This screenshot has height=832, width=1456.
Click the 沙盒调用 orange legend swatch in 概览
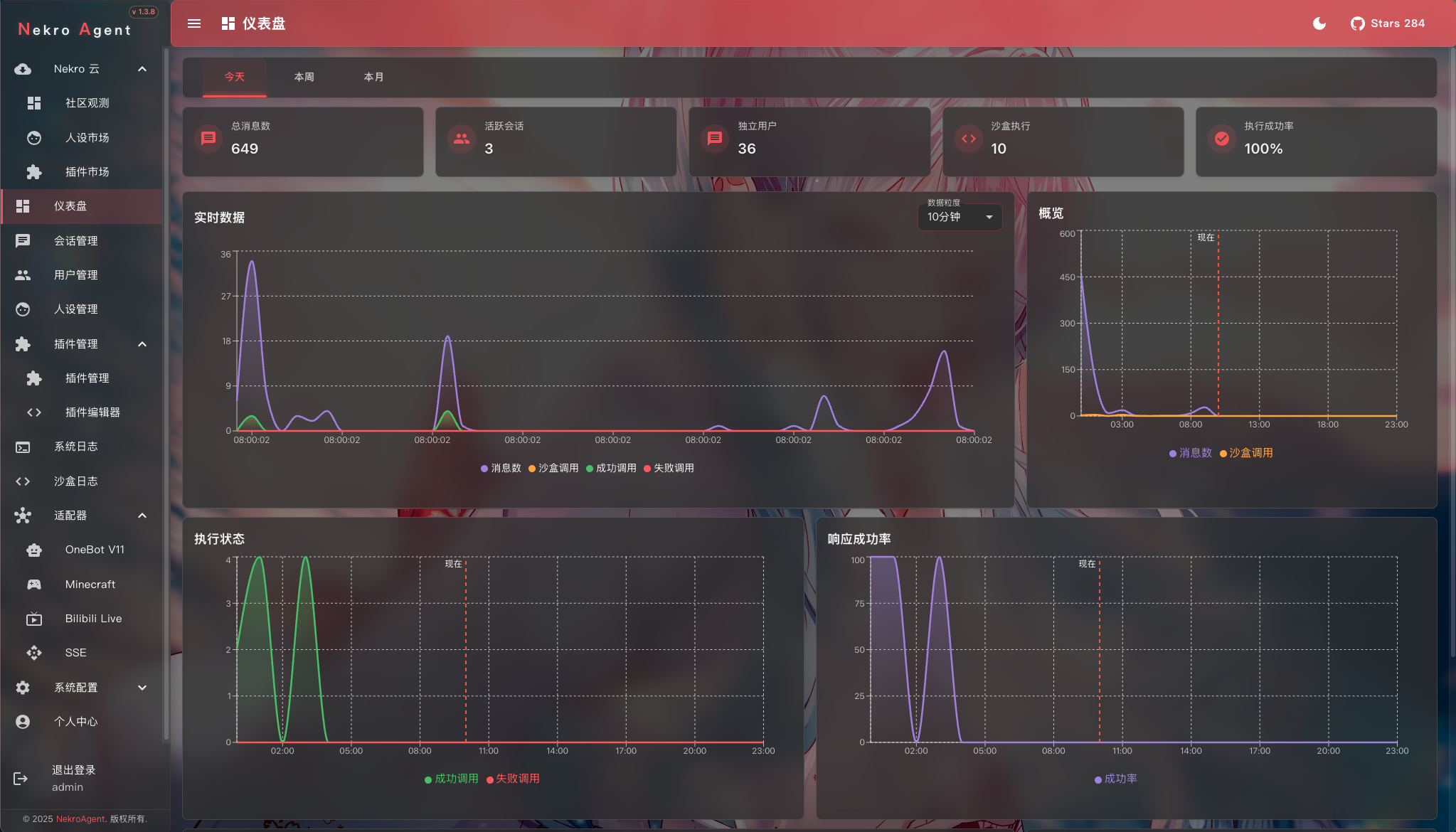pos(1223,454)
